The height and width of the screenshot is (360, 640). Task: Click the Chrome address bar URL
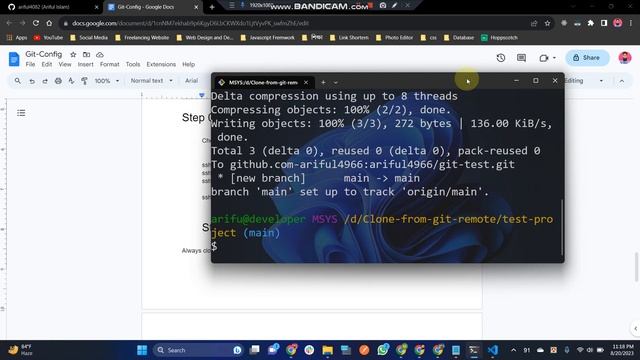190,23
